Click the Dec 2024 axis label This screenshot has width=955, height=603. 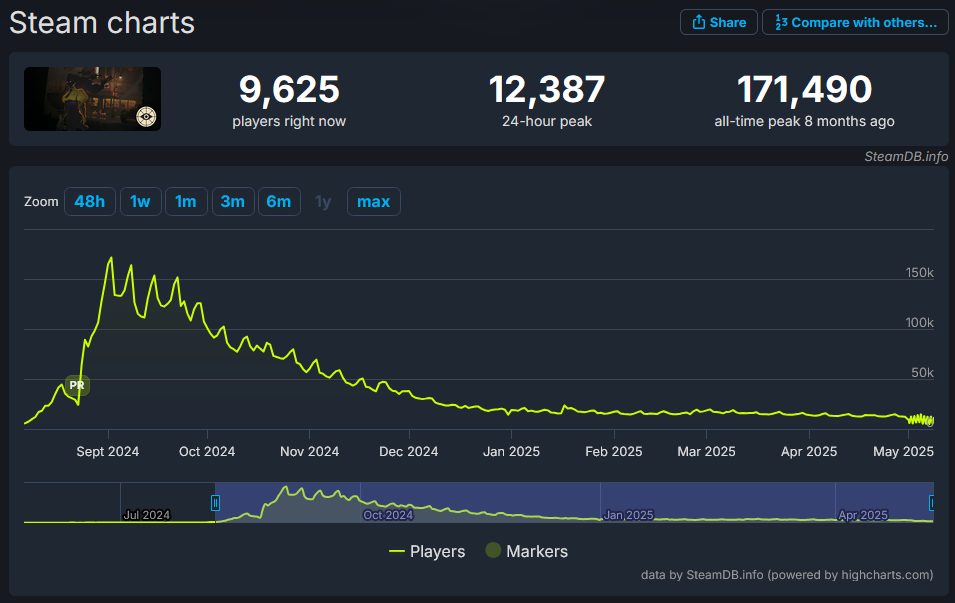tap(409, 451)
